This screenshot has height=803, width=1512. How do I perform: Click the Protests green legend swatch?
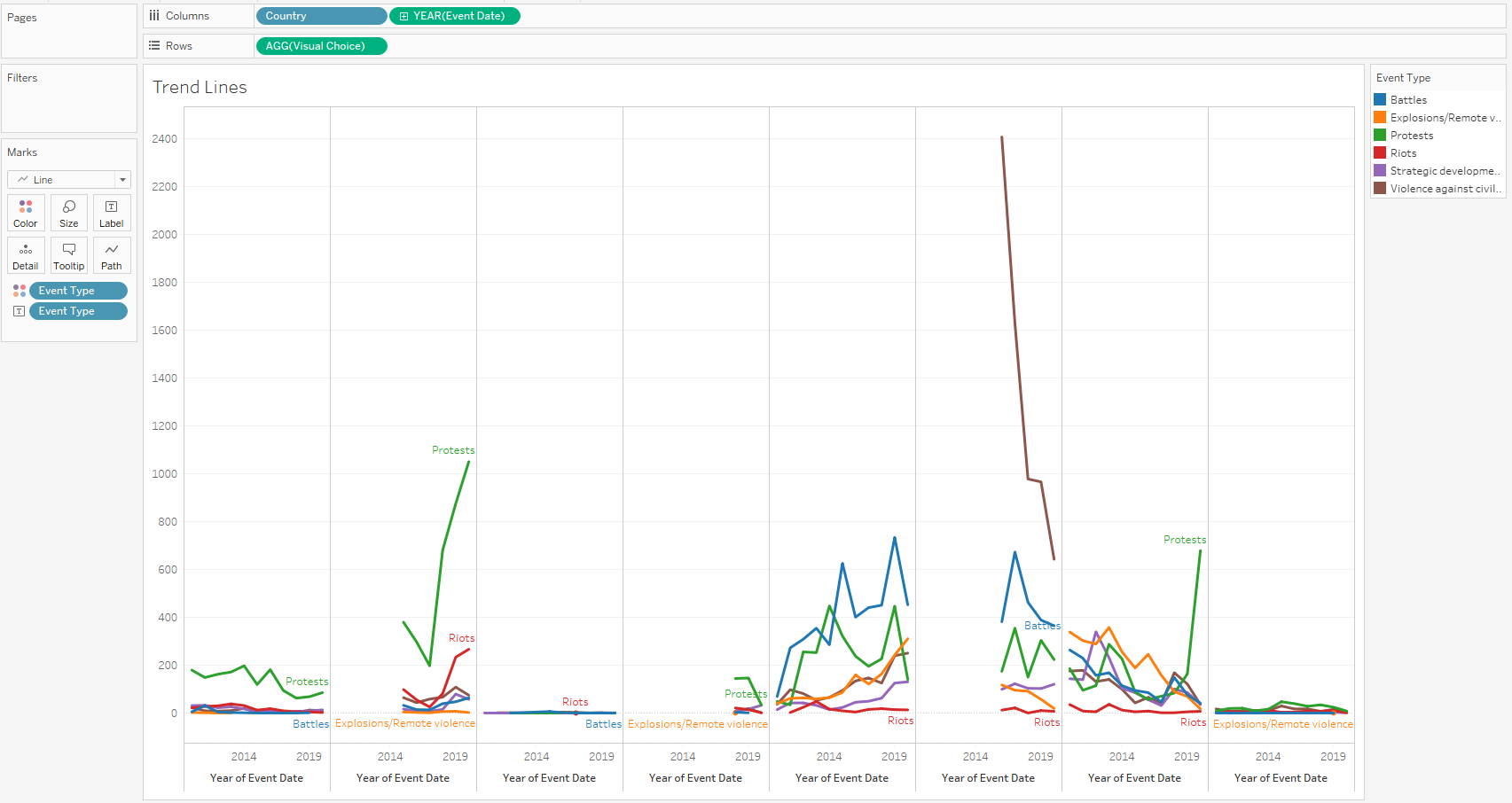click(x=1380, y=136)
